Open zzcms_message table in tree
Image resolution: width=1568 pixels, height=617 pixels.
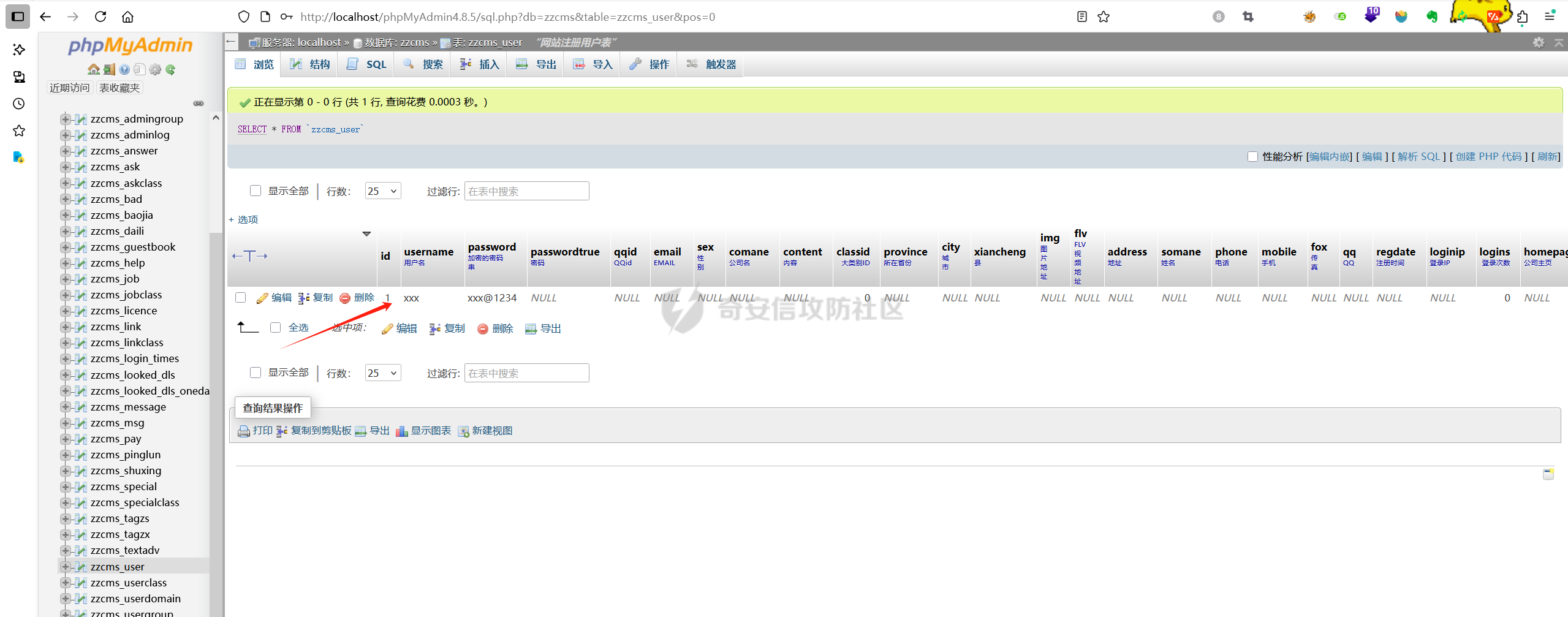tap(128, 407)
